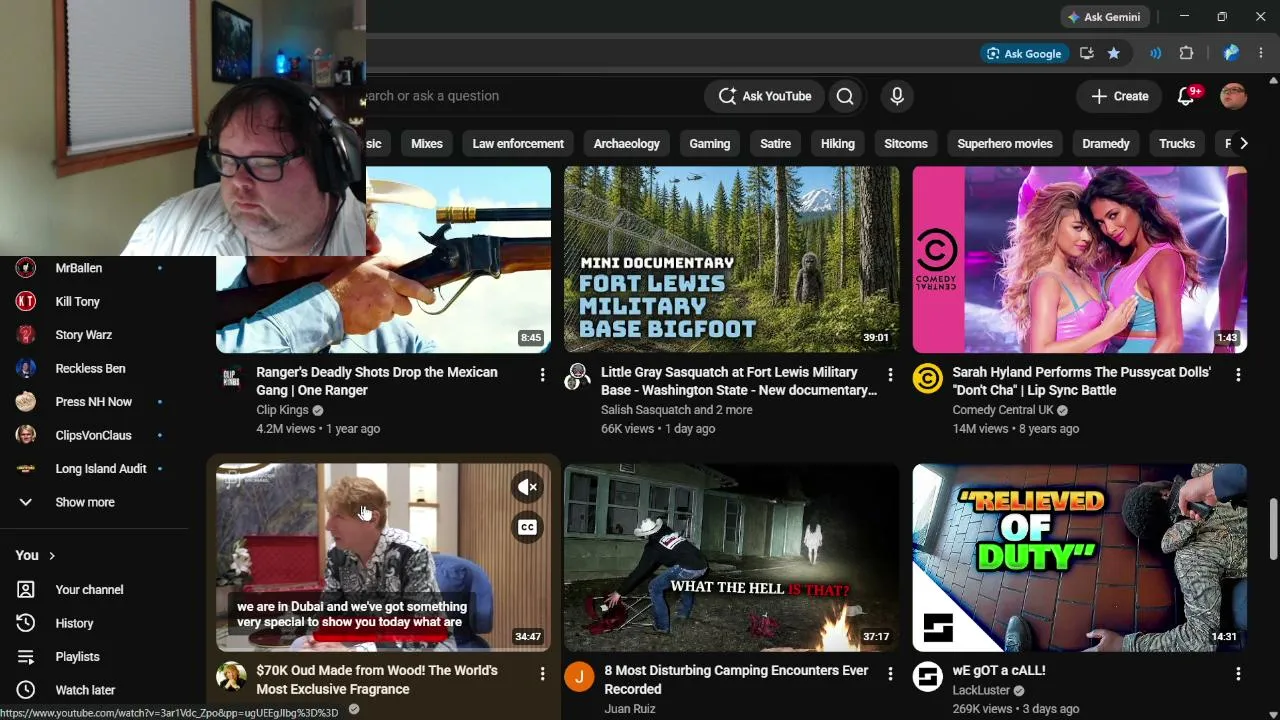The height and width of the screenshot is (720, 1280).
Task: Click the YouTube search magnifier icon
Action: pyautogui.click(x=845, y=96)
